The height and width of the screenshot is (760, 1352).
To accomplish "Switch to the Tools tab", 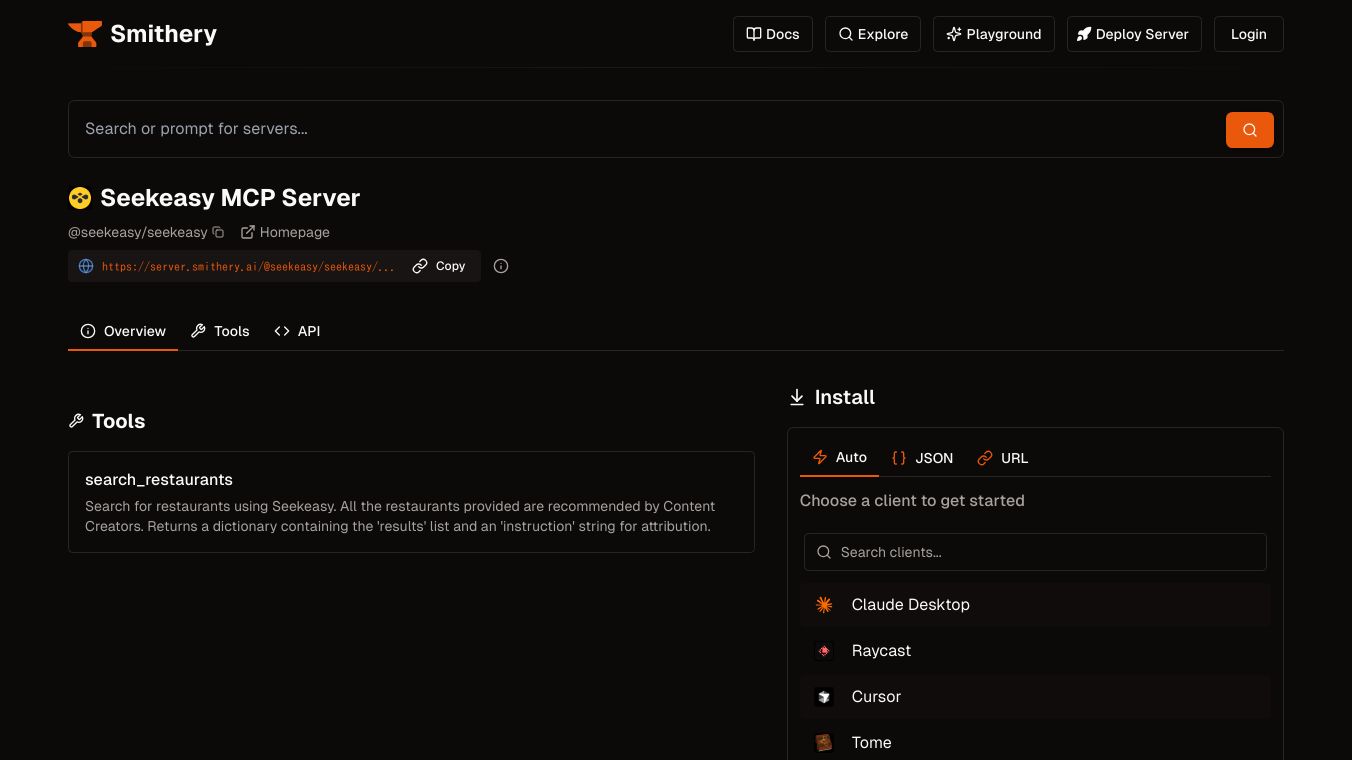I will [220, 331].
